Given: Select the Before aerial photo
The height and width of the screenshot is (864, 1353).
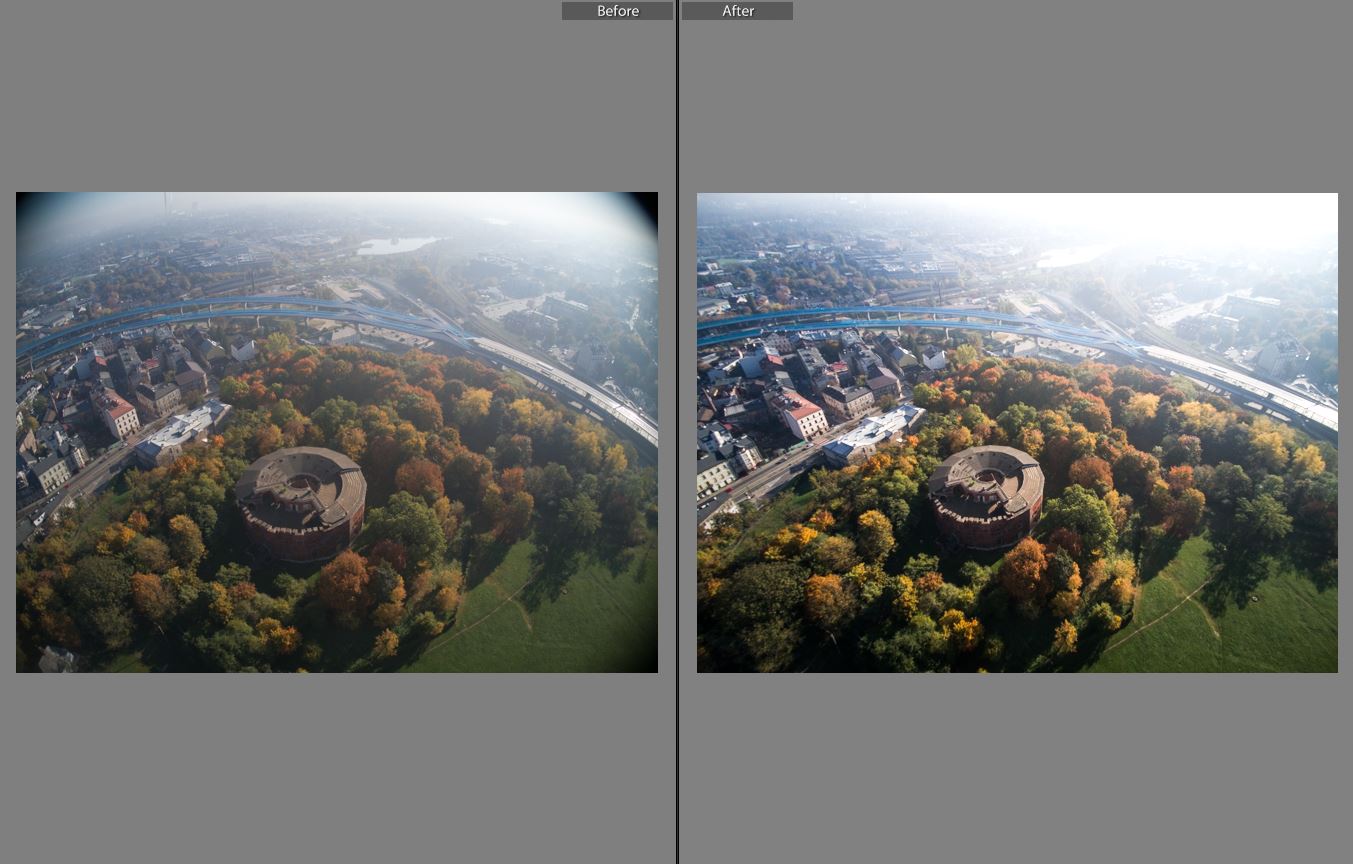Looking at the screenshot, I should click(x=337, y=432).
